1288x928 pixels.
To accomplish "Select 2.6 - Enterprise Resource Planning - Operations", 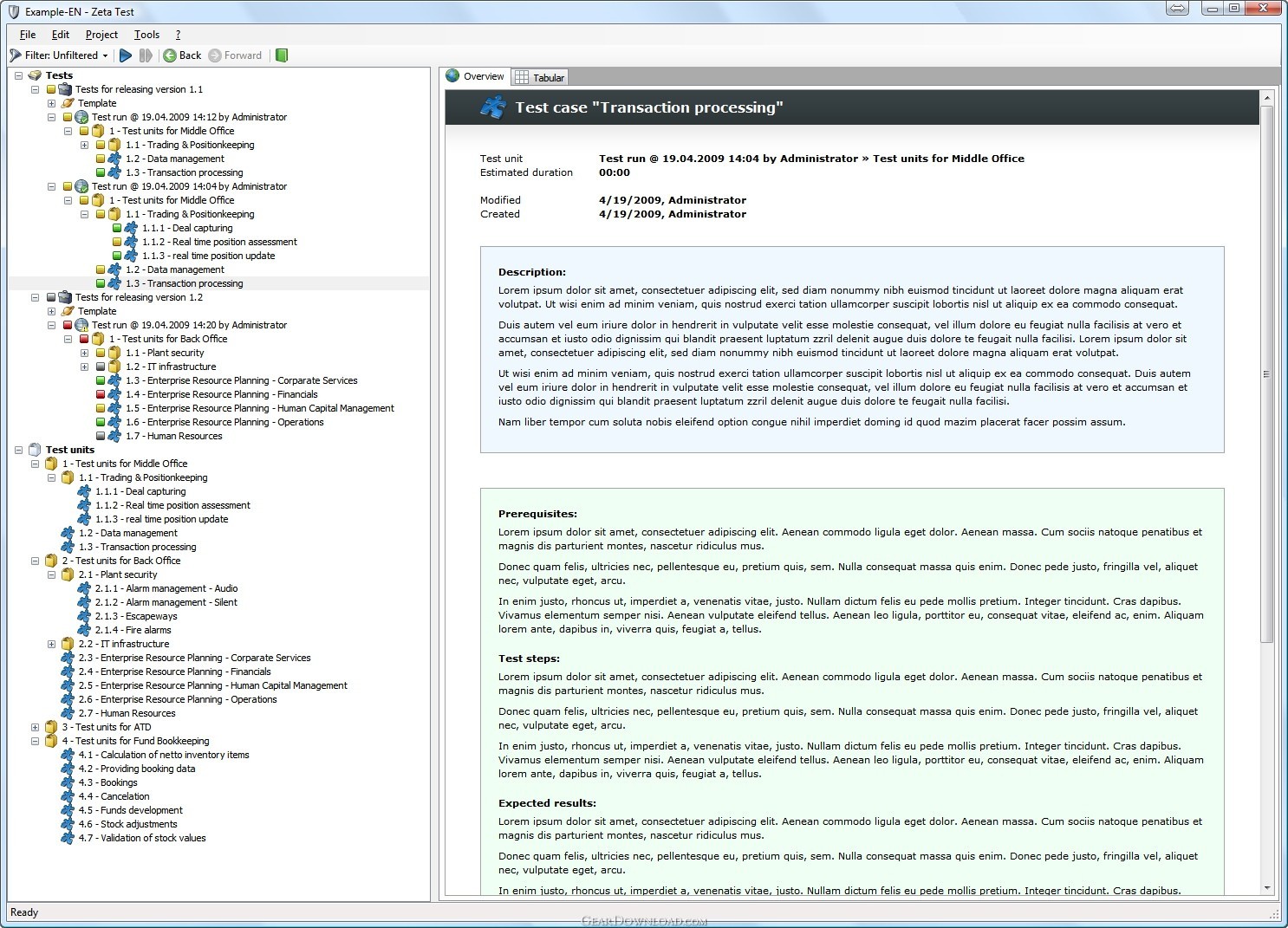I will click(x=178, y=699).
